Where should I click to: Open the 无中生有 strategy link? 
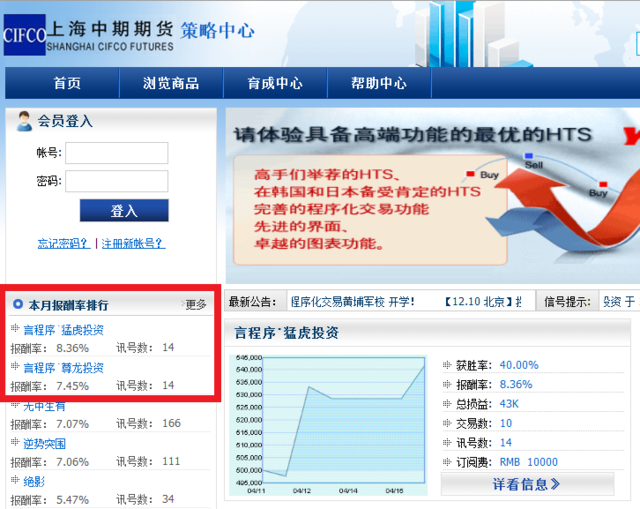(x=44, y=406)
